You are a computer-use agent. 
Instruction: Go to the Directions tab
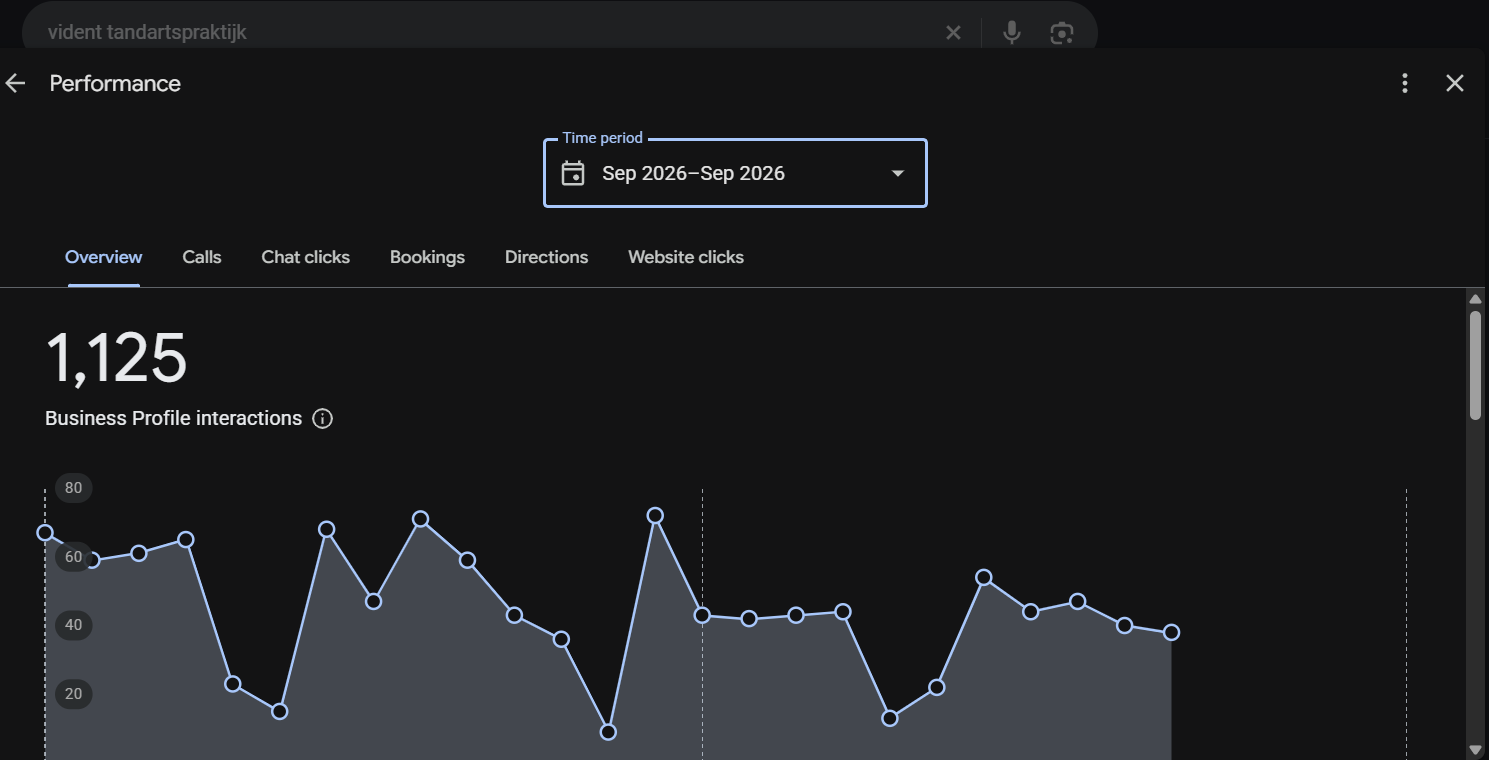pyautogui.click(x=546, y=257)
